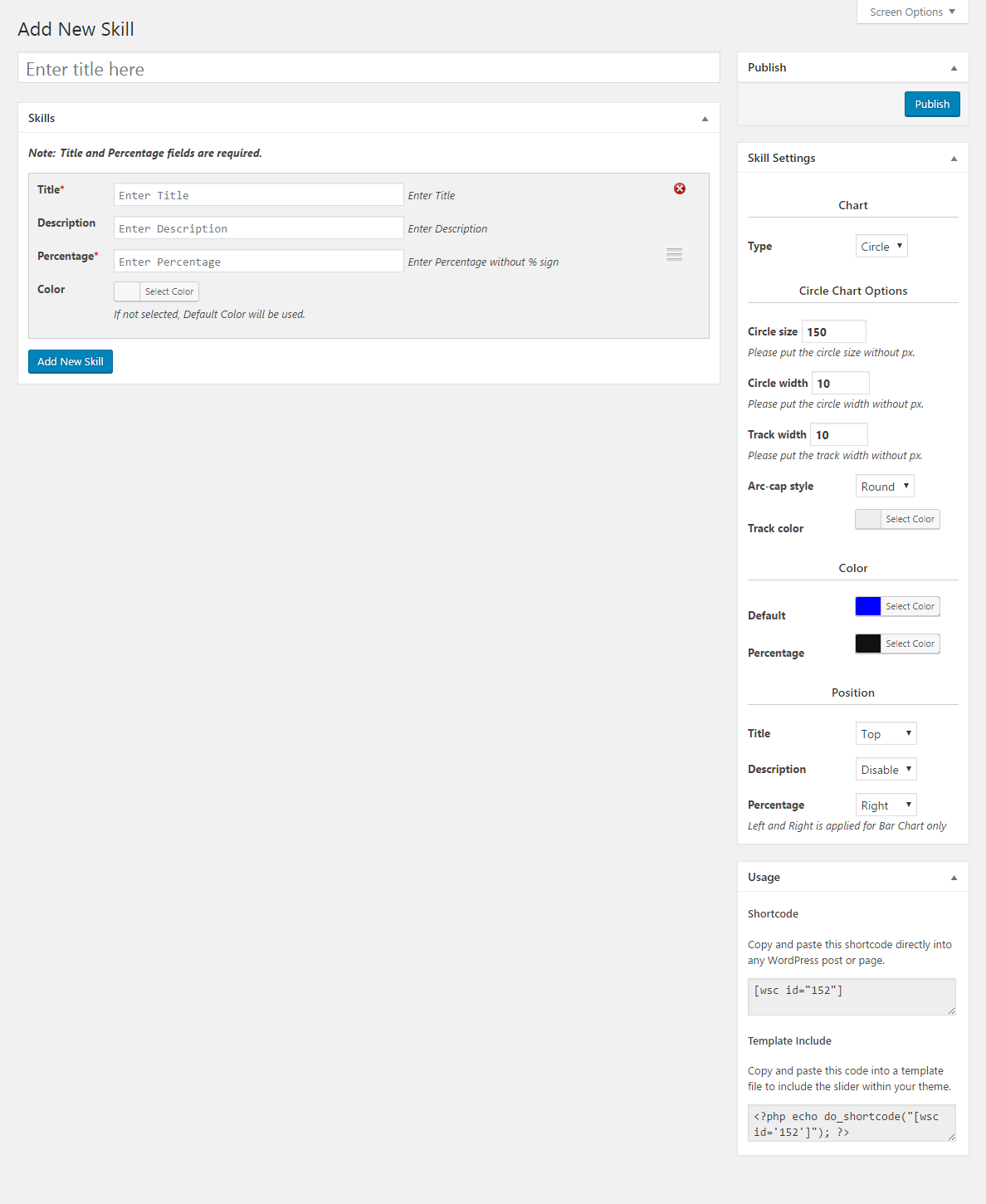Viewport: 986px width, 1204px height.
Task: Click the PHP do_shortcode template code box
Action: click(x=852, y=1123)
